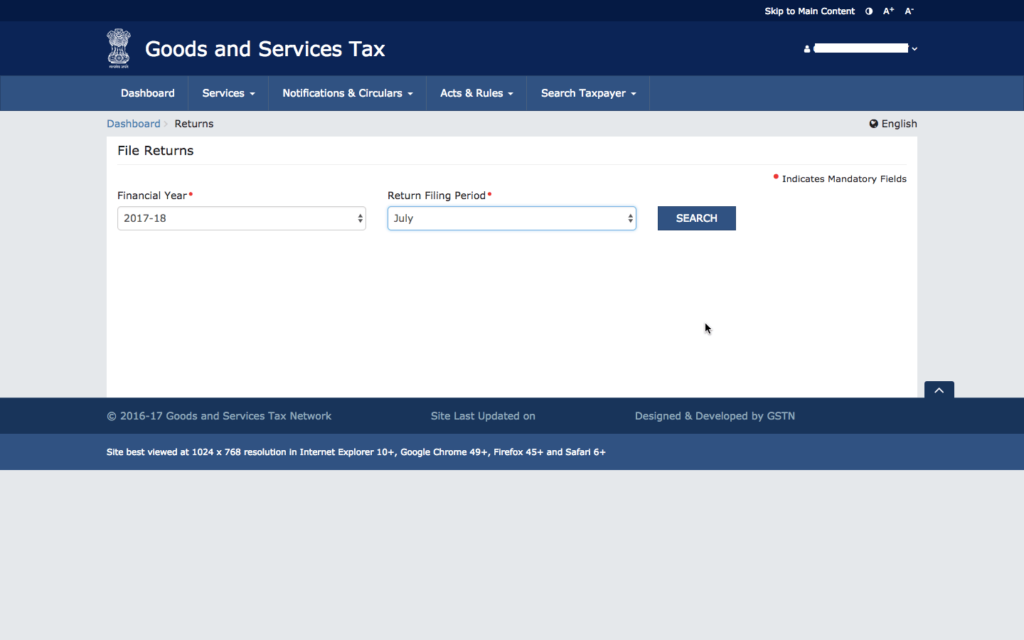Open the Search Taxpayer menu
This screenshot has height=640, width=1024.
[587, 92]
